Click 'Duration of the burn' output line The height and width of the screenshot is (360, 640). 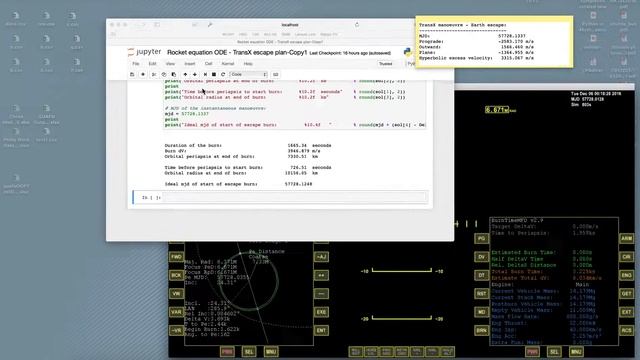click(248, 145)
